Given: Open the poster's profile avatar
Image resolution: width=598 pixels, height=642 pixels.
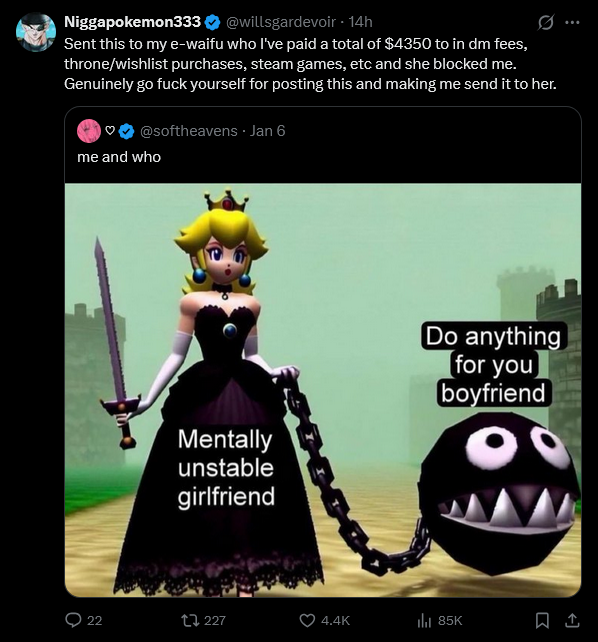Looking at the screenshot, I should point(36,32).
